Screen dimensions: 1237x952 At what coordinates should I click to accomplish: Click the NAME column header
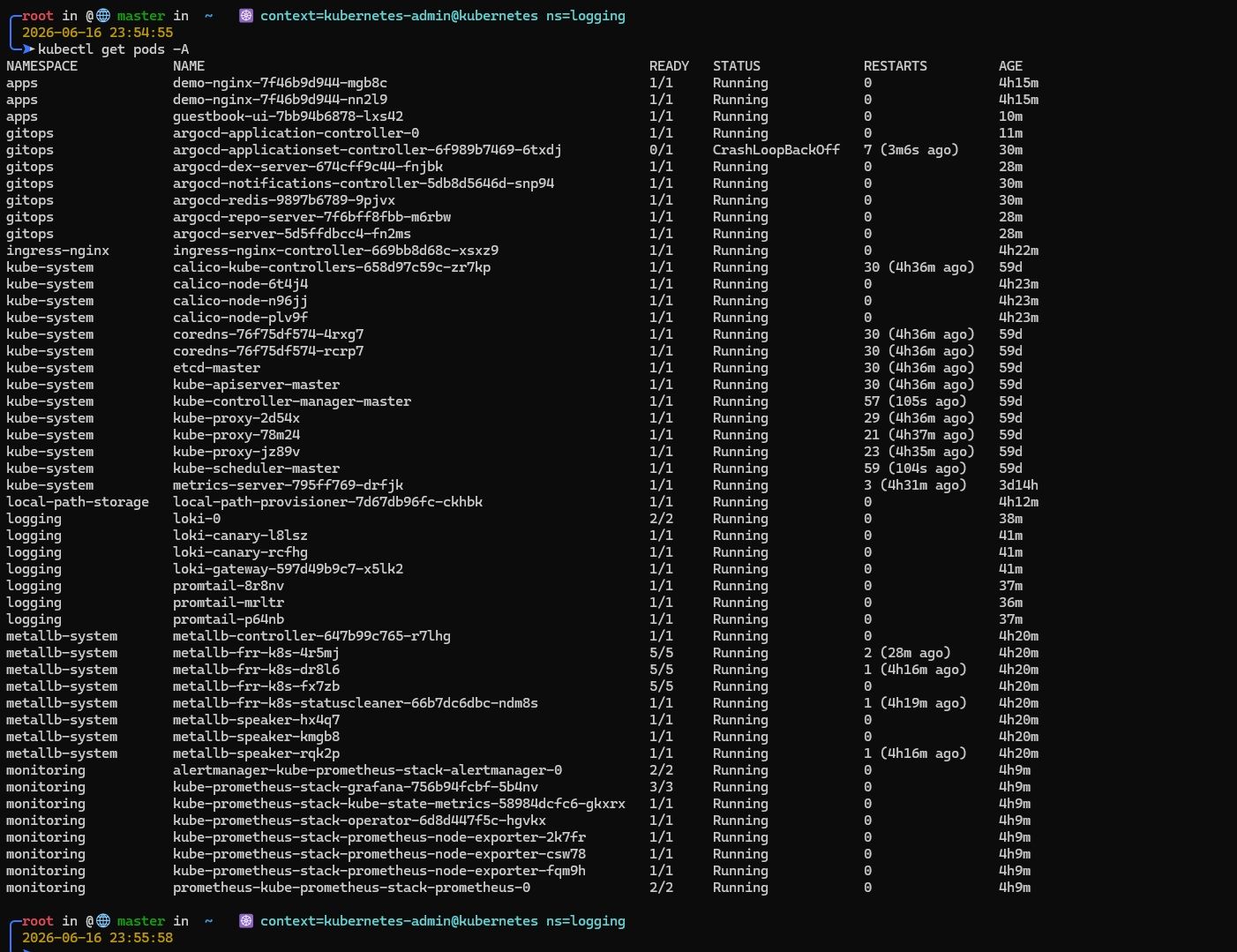189,66
